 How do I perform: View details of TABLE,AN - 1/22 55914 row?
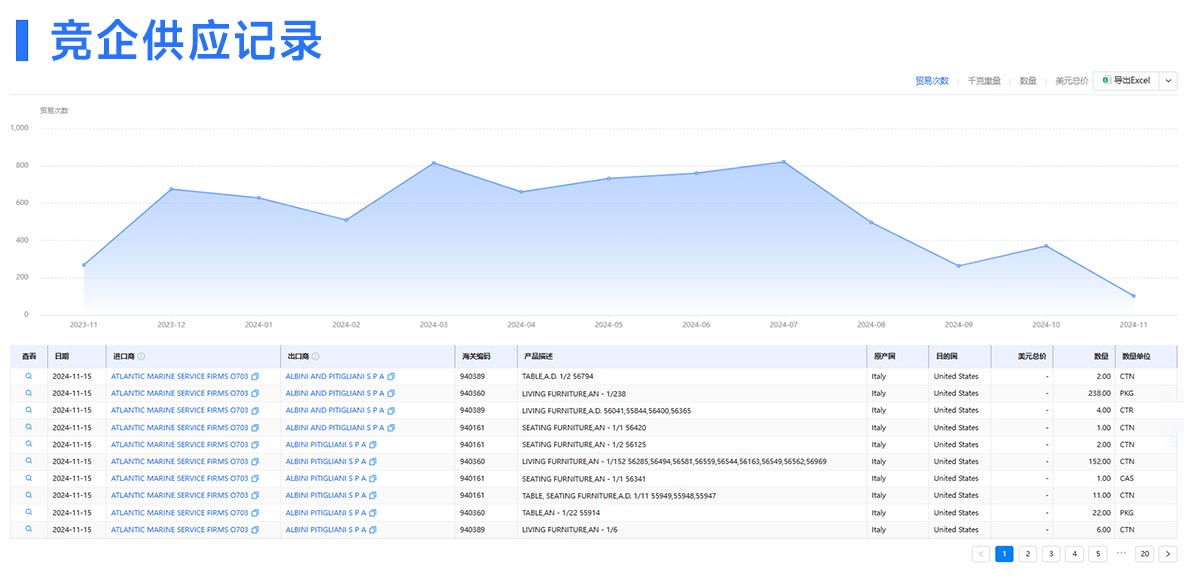pos(29,512)
